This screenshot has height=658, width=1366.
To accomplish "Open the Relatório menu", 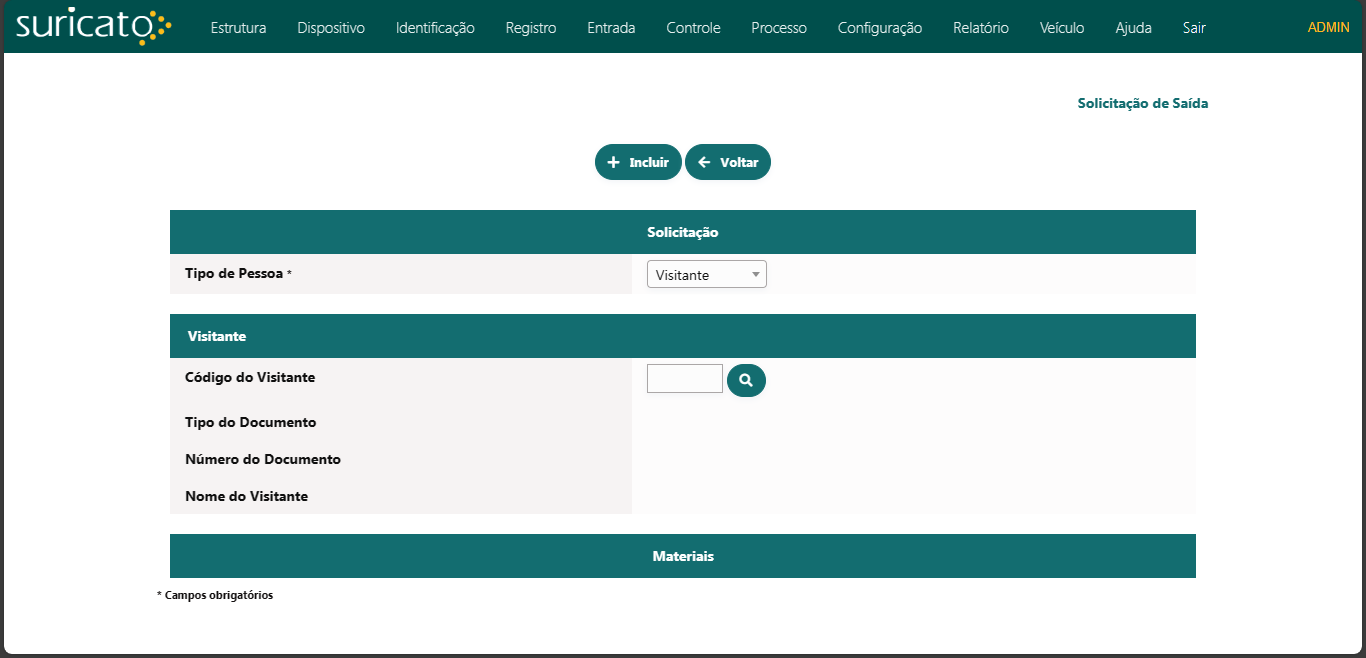I will tap(981, 28).
